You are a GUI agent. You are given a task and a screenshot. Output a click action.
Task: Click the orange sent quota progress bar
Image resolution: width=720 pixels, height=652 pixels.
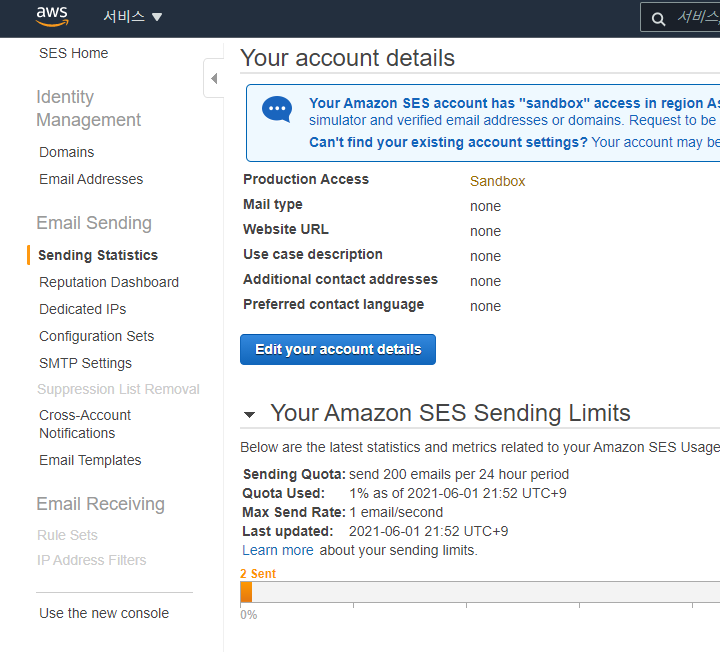tap(246, 592)
